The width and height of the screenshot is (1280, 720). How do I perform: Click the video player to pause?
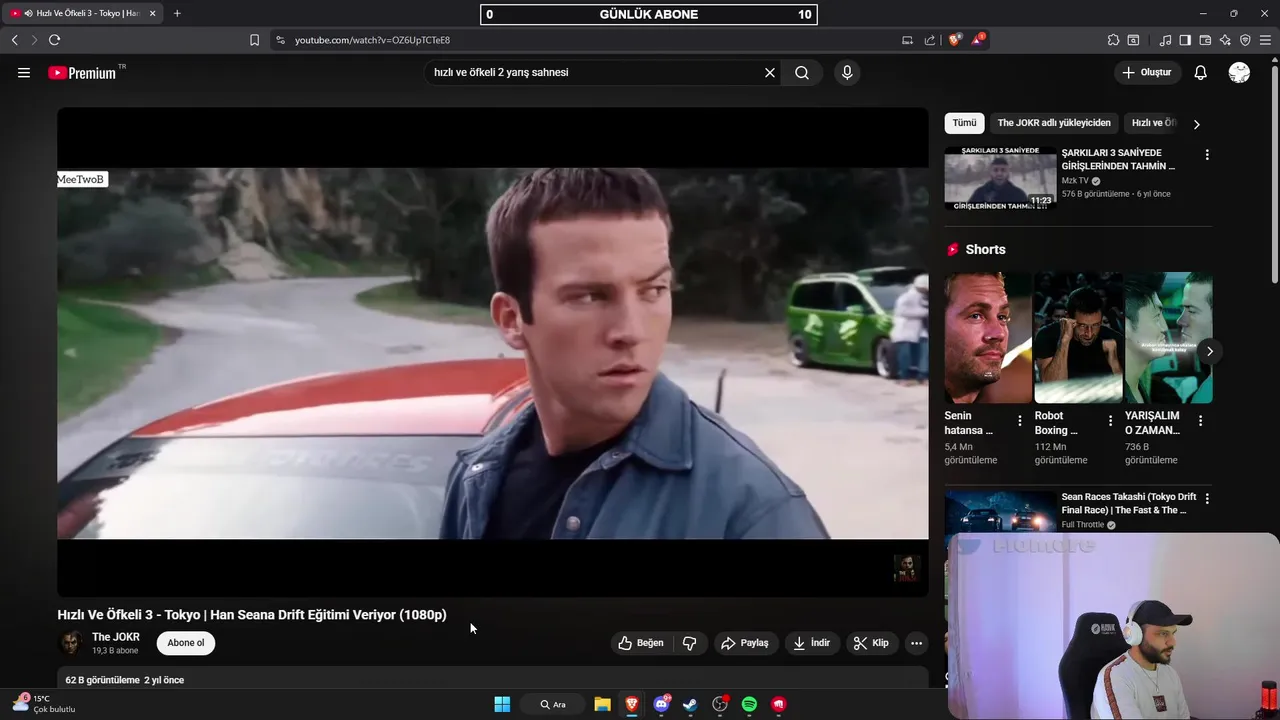coord(492,352)
